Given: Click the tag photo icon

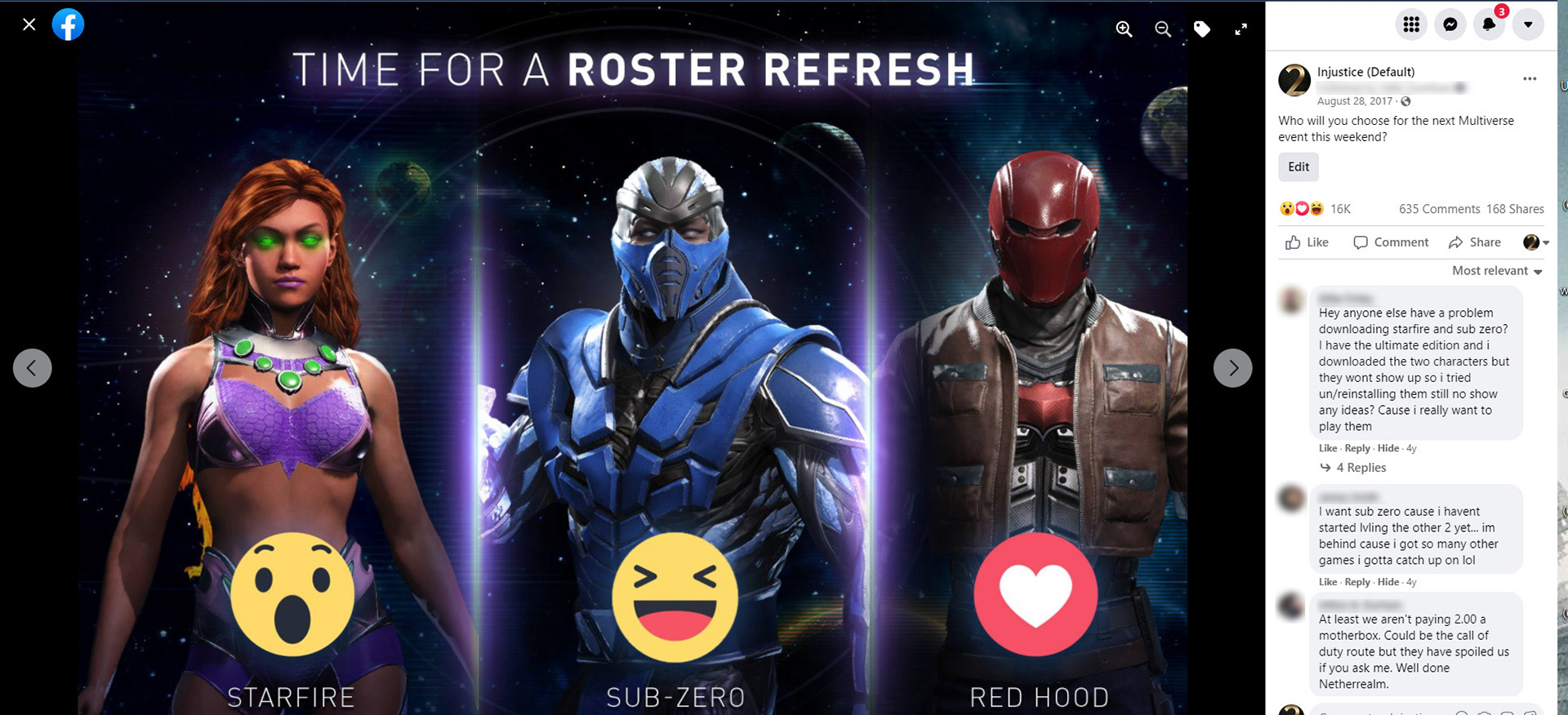Looking at the screenshot, I should click(1202, 29).
